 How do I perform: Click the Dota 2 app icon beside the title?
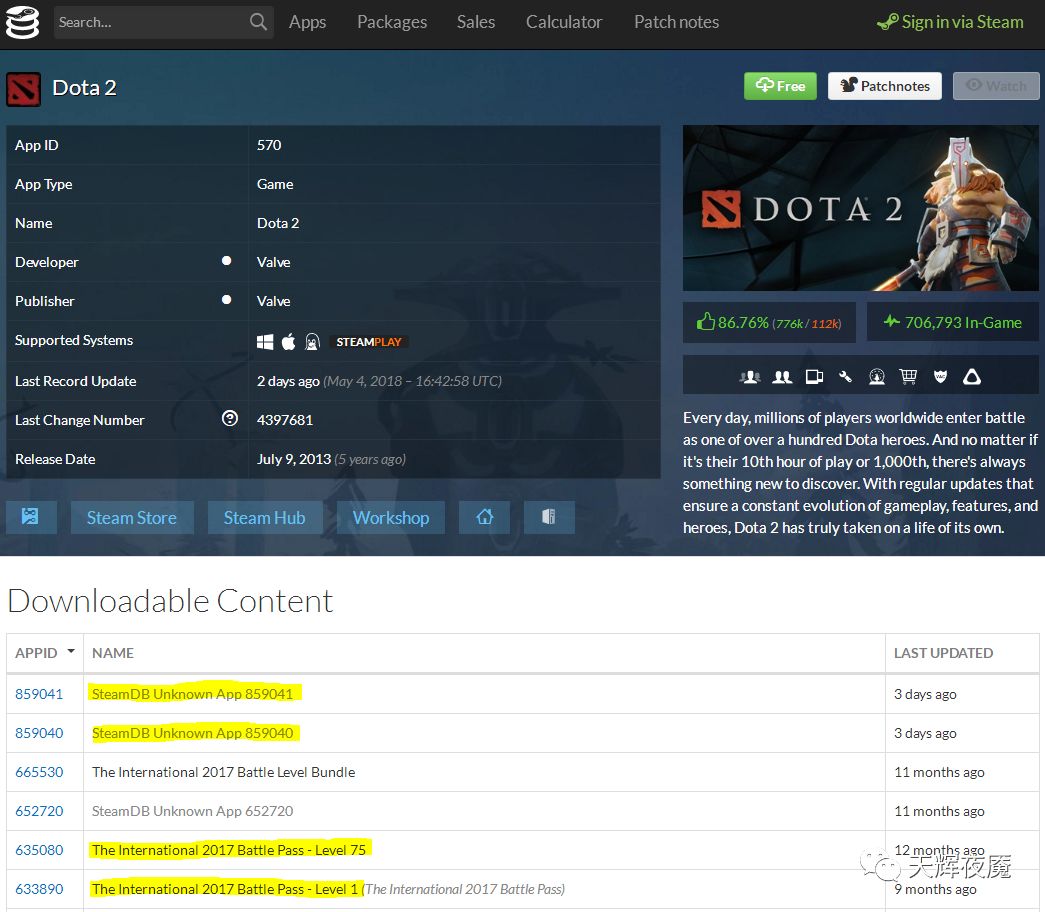click(x=23, y=89)
